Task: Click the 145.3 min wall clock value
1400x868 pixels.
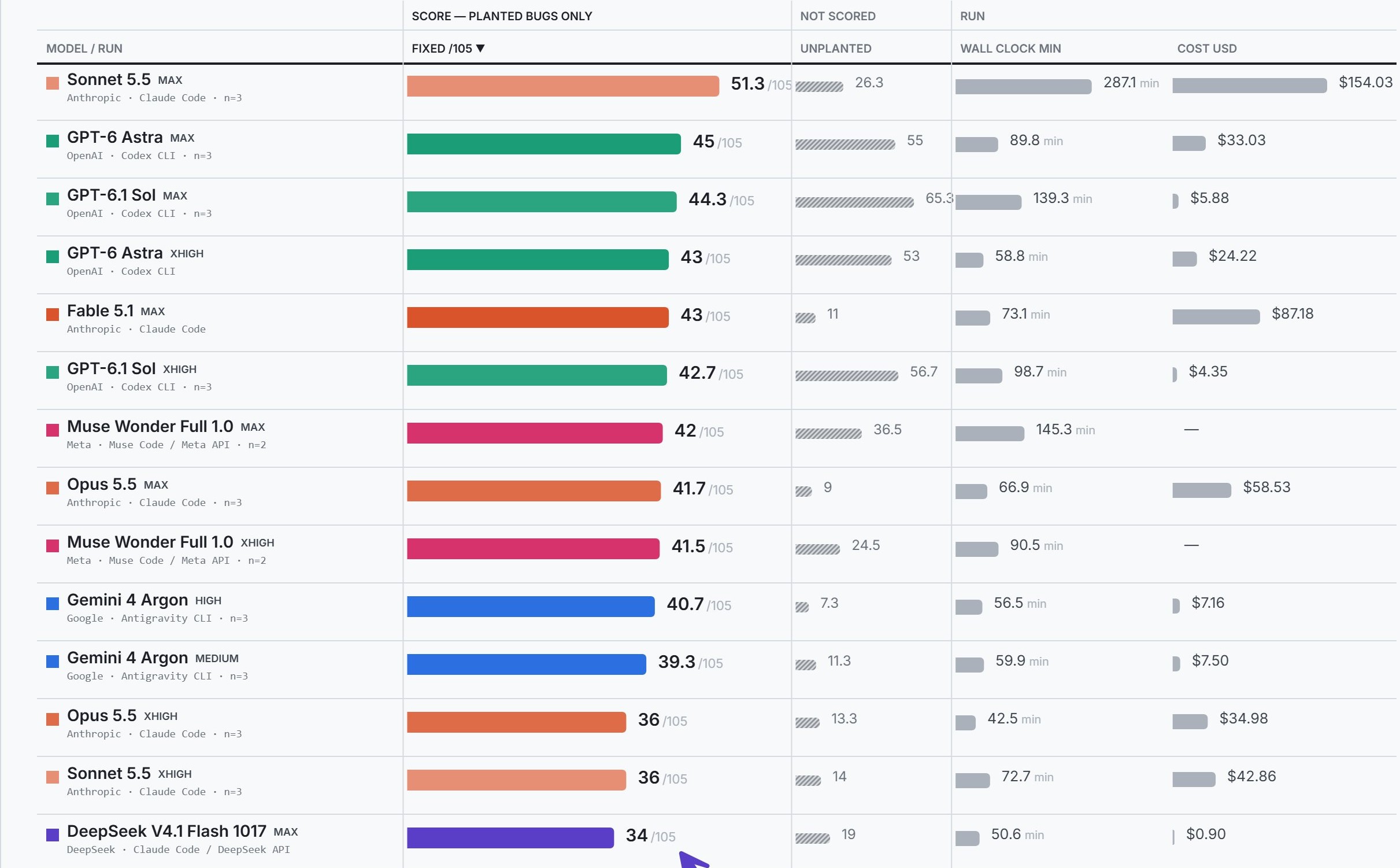Action: [1065, 430]
